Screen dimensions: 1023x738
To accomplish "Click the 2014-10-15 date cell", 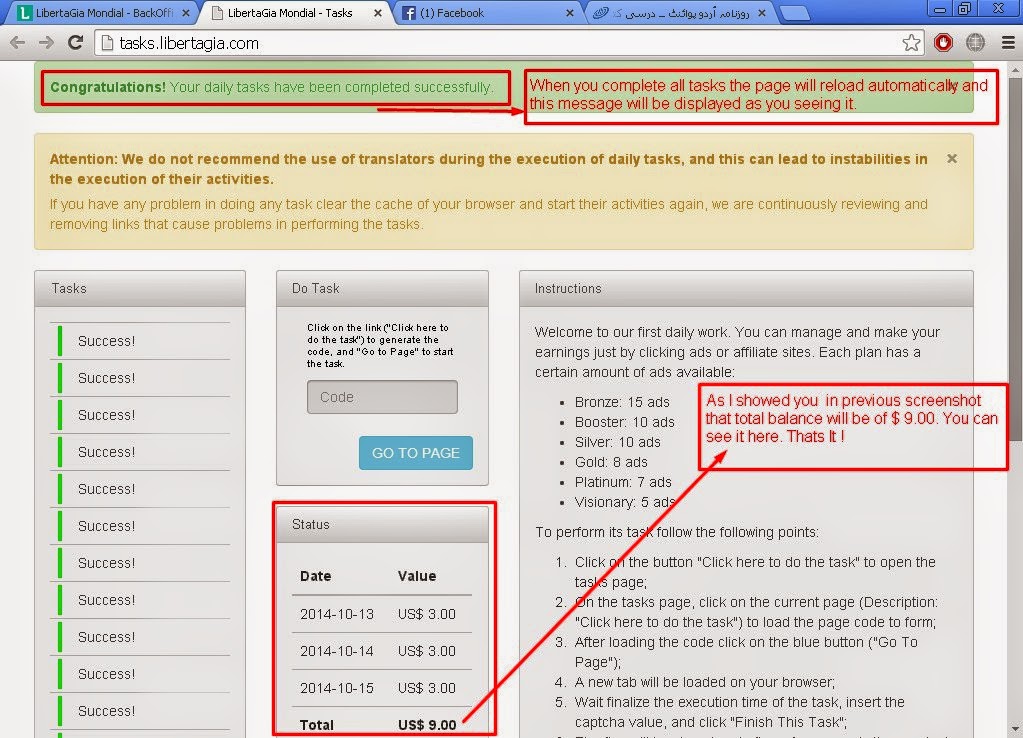I will (x=337, y=688).
